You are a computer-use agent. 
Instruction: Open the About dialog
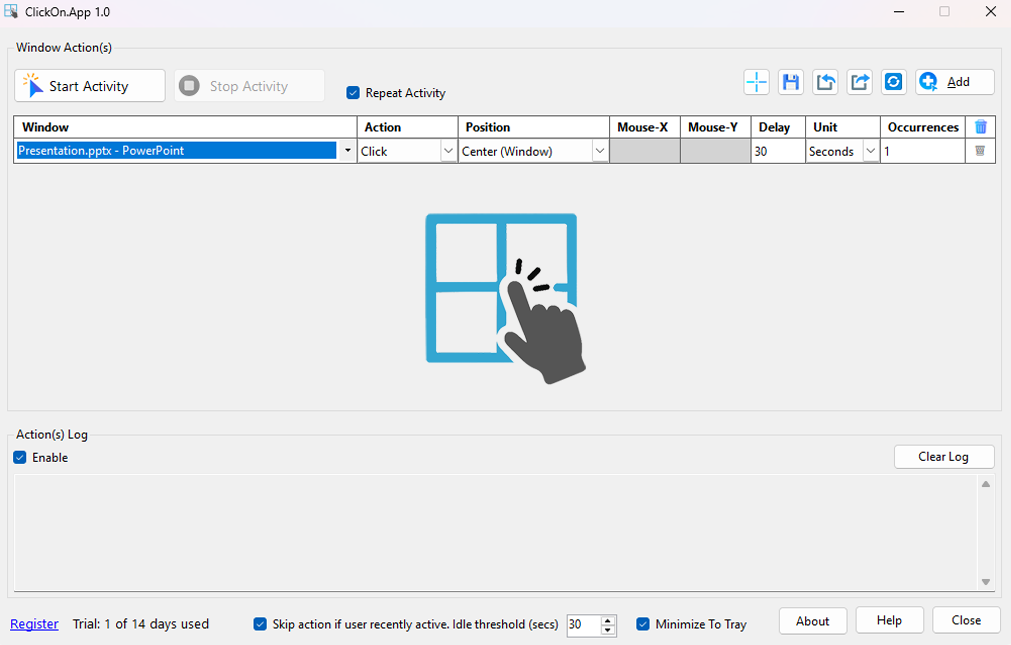pyautogui.click(x=812, y=620)
